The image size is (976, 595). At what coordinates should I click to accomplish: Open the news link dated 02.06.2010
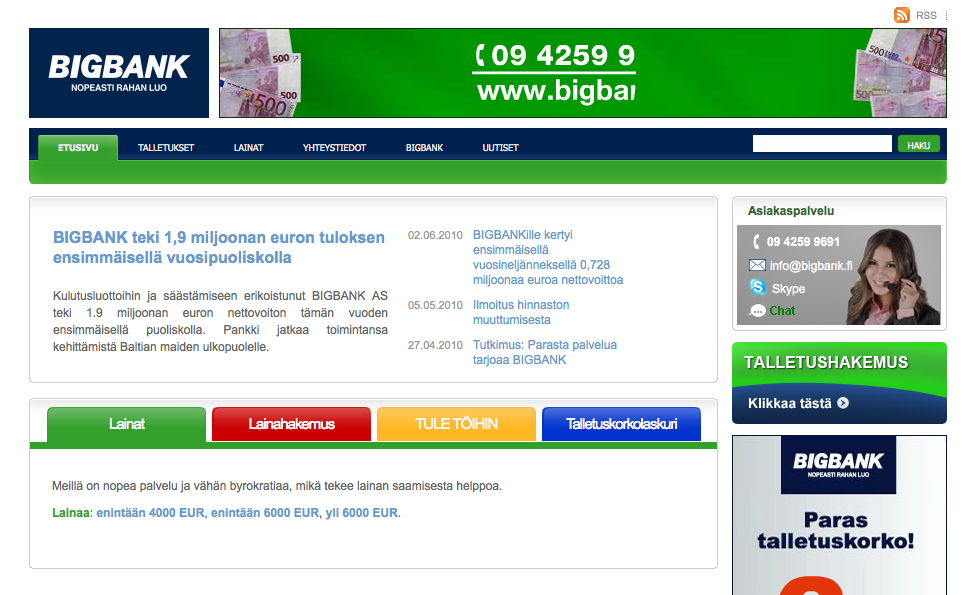[x=548, y=257]
